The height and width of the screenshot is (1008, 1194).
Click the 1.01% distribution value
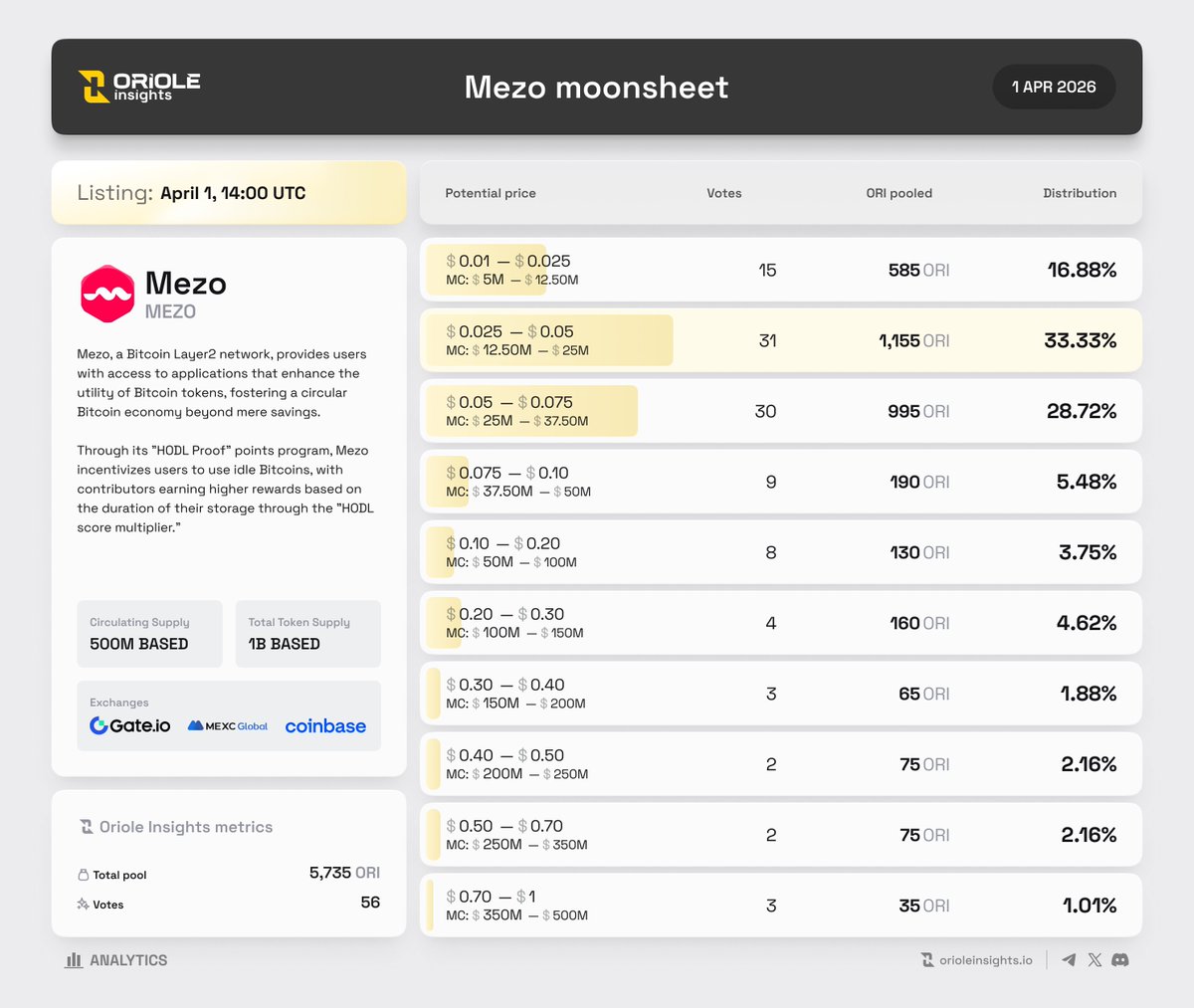pyautogui.click(x=1090, y=906)
